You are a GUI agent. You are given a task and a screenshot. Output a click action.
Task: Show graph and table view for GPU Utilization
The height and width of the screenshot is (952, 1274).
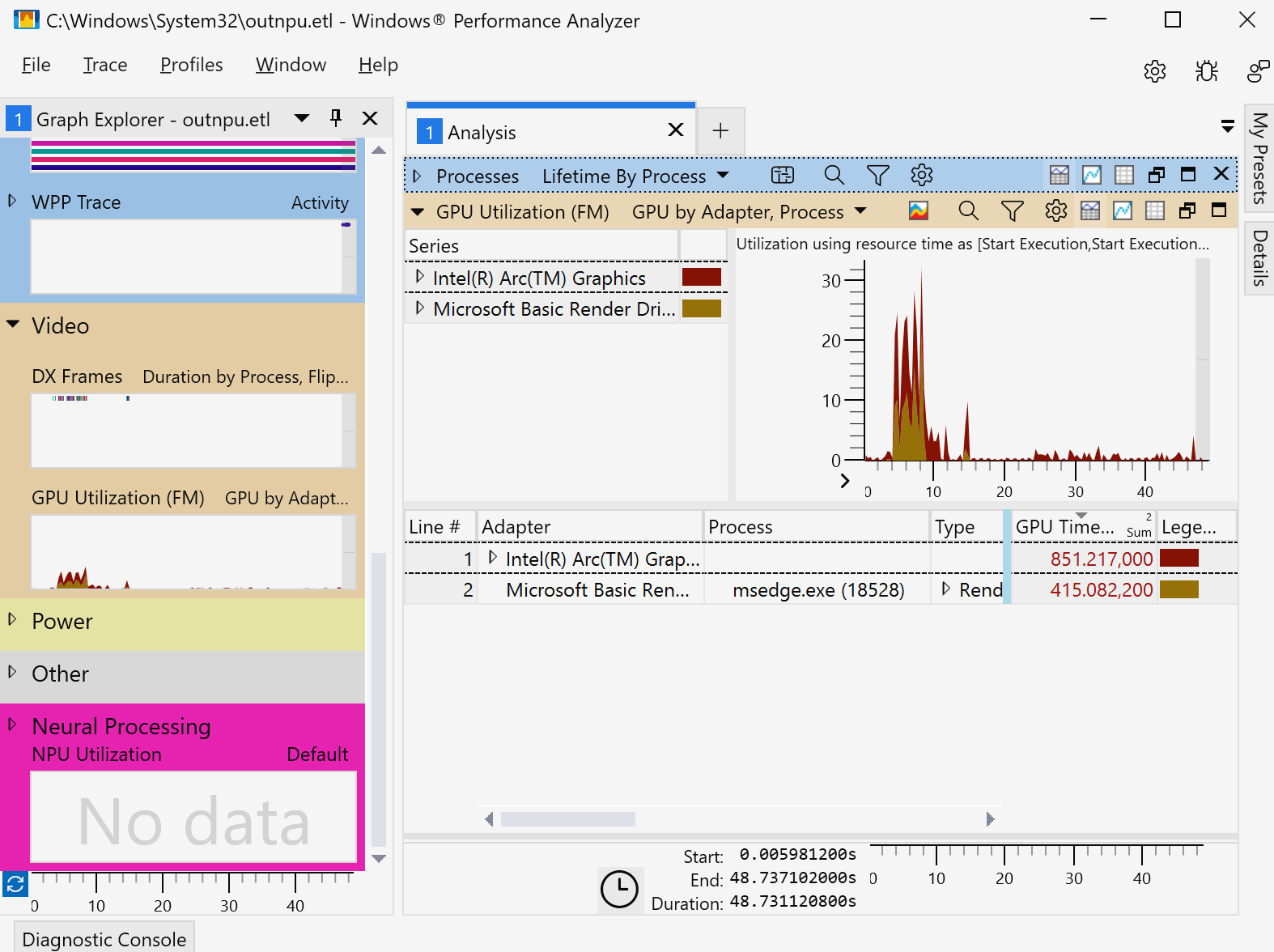click(x=1090, y=211)
